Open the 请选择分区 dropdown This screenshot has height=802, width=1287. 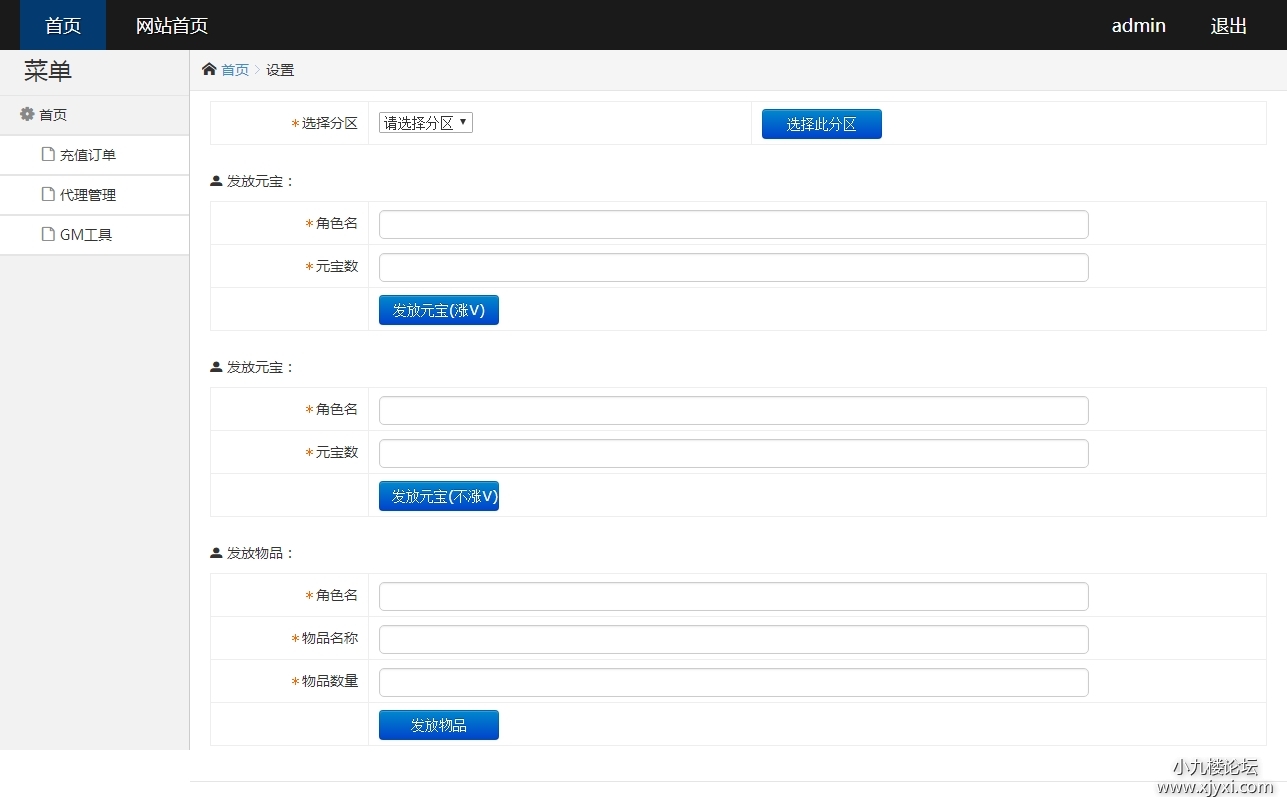click(425, 123)
